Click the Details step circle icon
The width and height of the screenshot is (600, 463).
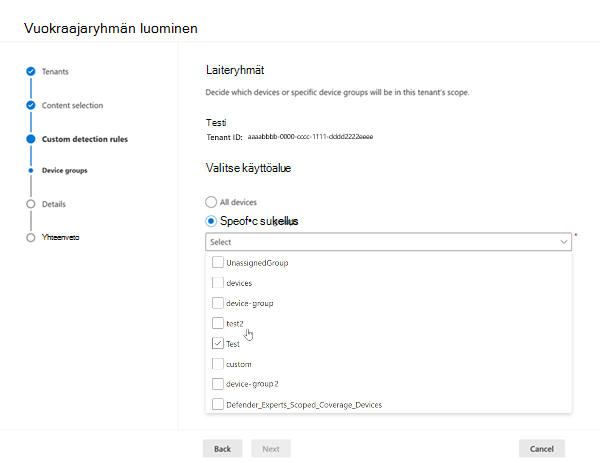[31, 204]
